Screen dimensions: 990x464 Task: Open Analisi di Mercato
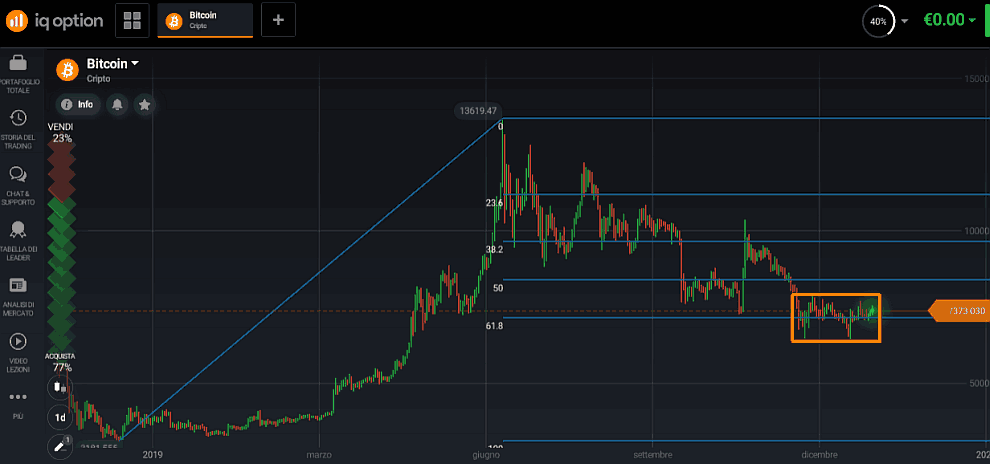17,295
